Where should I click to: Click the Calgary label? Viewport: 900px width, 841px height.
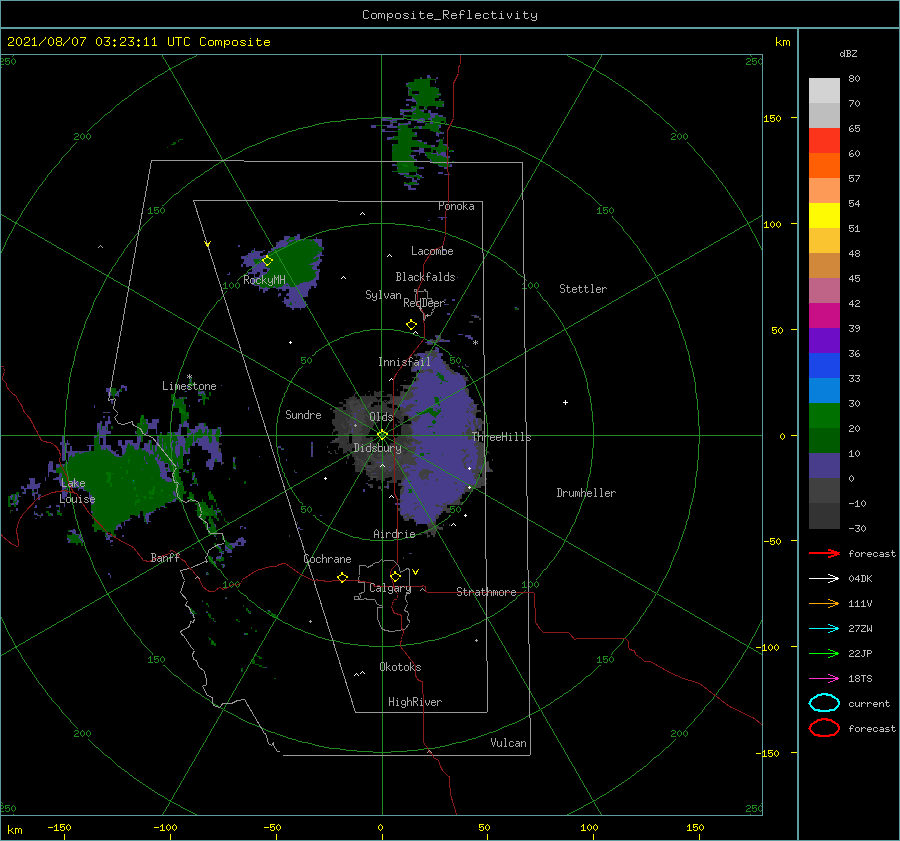pos(390,588)
